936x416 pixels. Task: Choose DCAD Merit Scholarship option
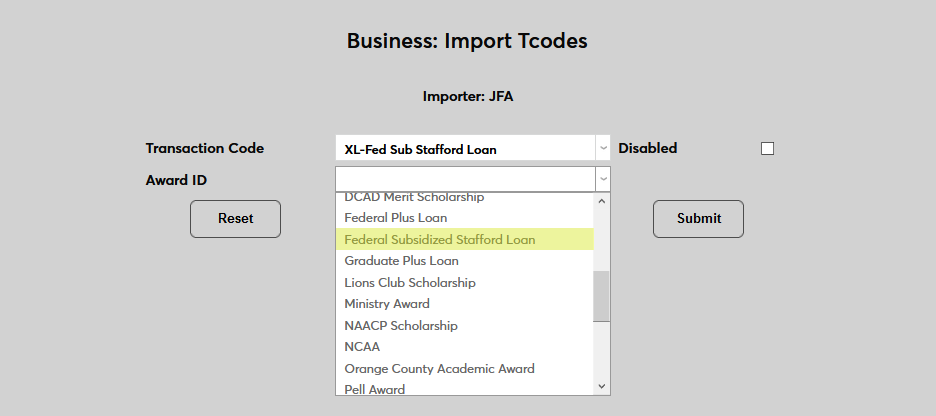tap(414, 198)
